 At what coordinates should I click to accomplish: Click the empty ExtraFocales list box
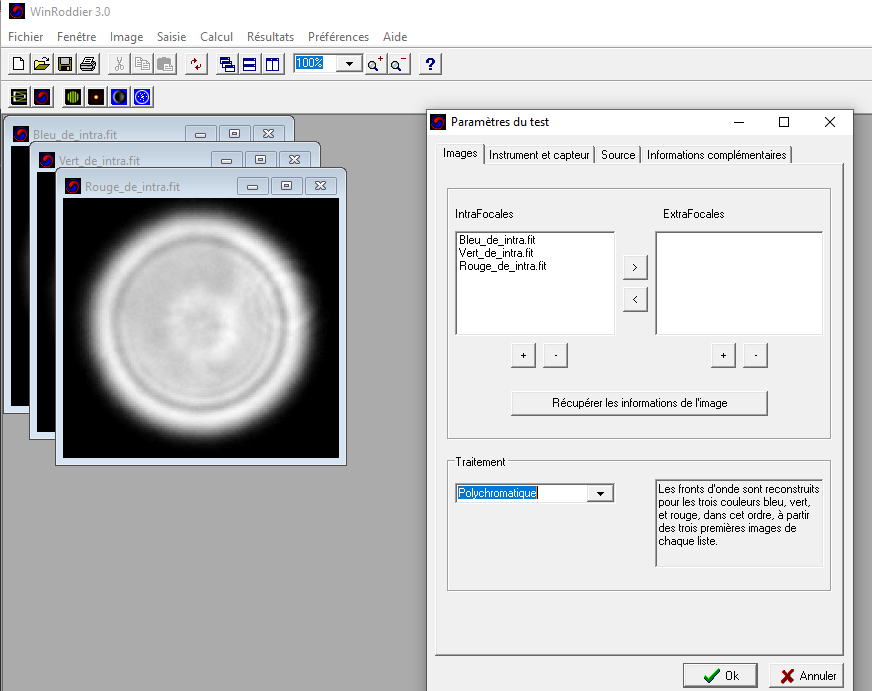point(739,284)
